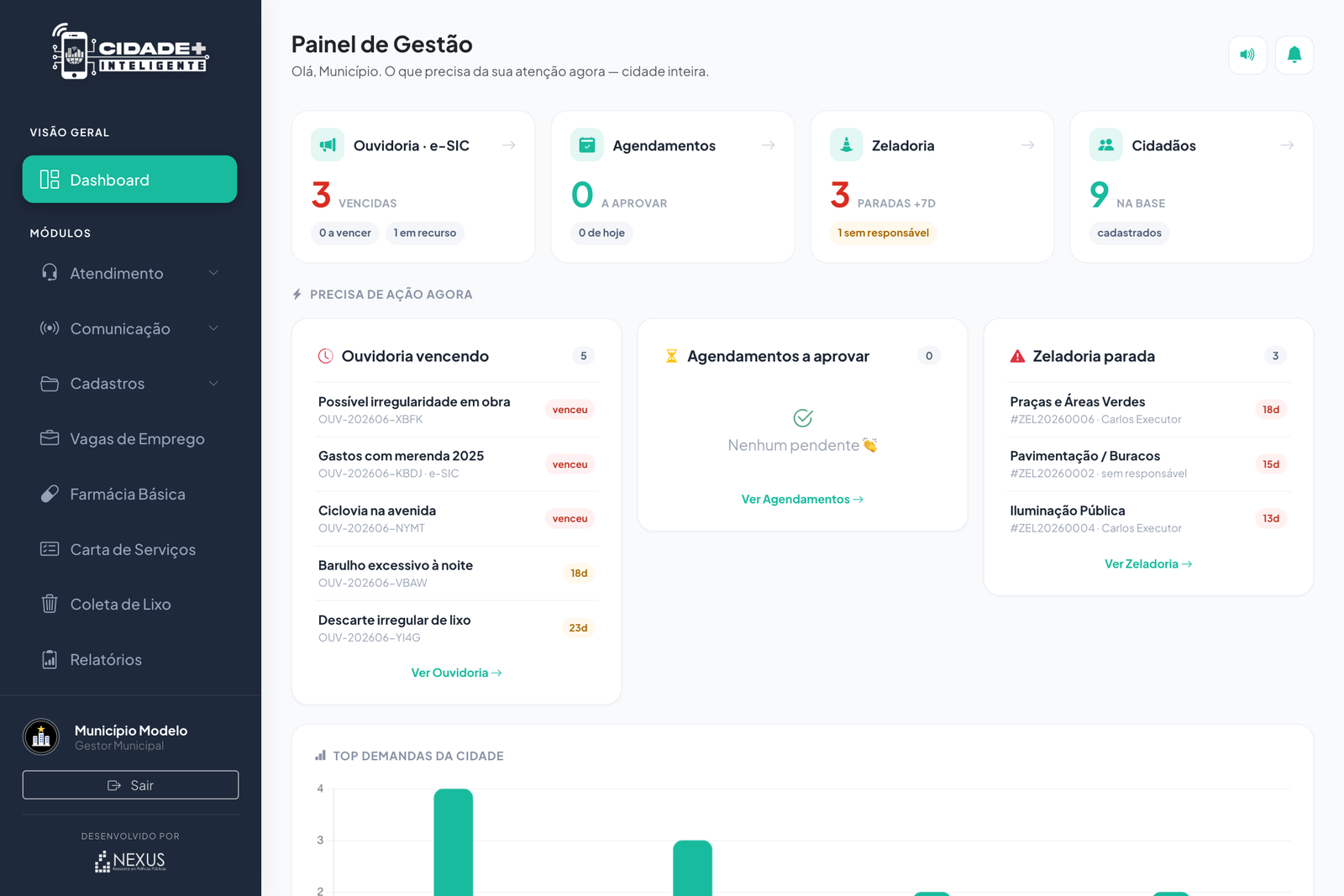Click the Agendamentos calendar card icon
1344x896 pixels.
pos(587,145)
